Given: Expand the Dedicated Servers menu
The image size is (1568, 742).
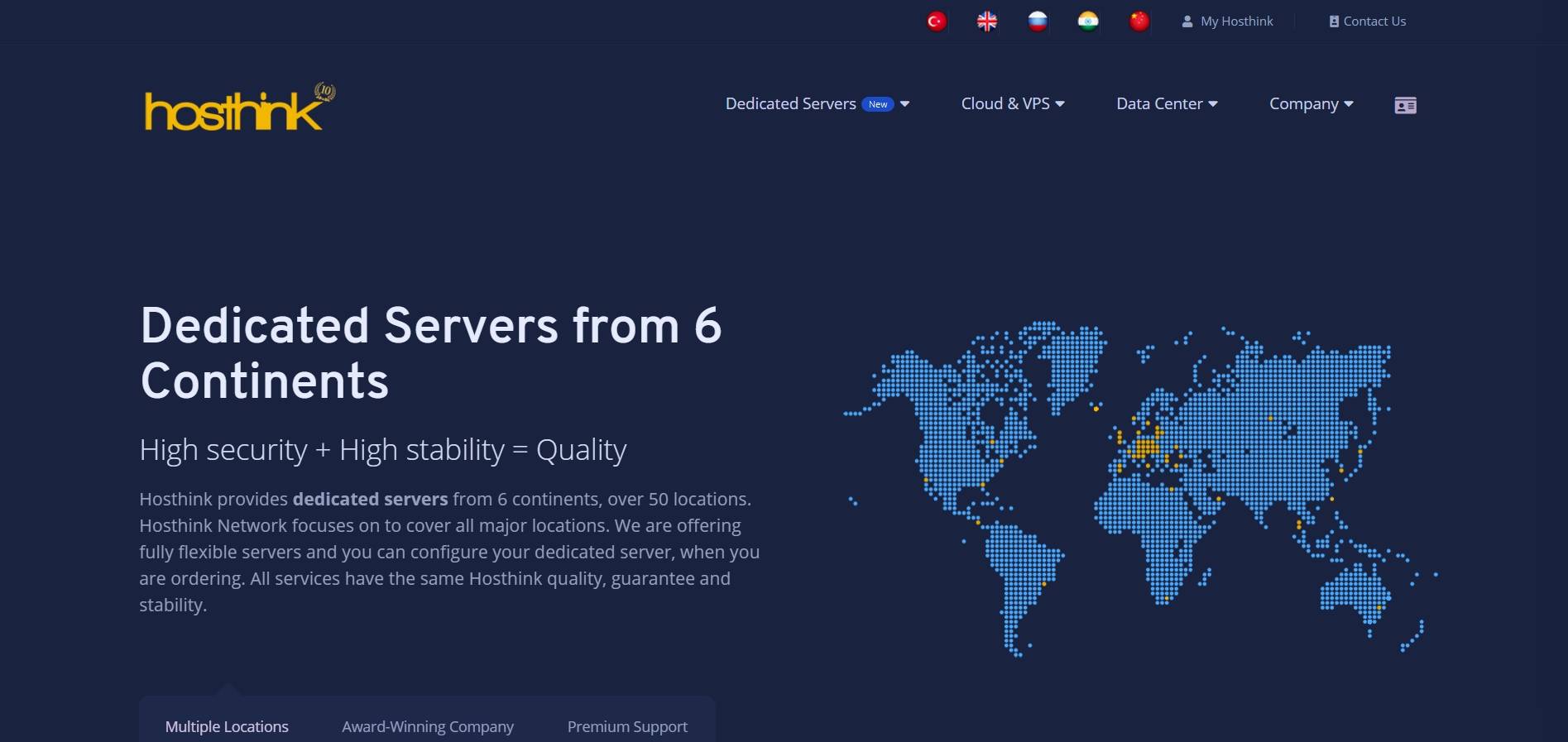Looking at the screenshot, I should click(818, 103).
